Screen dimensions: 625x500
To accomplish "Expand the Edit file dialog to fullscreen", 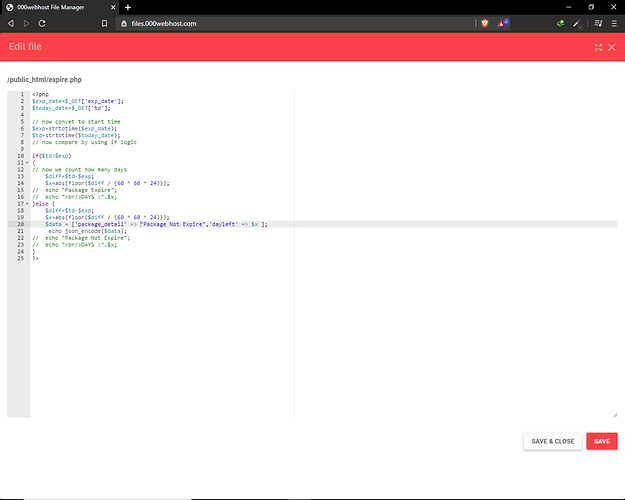I will pos(598,47).
